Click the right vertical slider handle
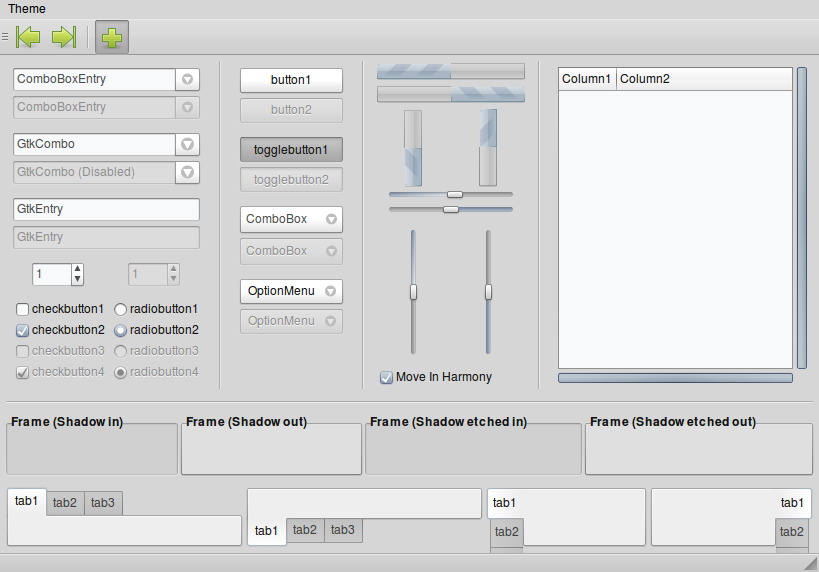 488,291
